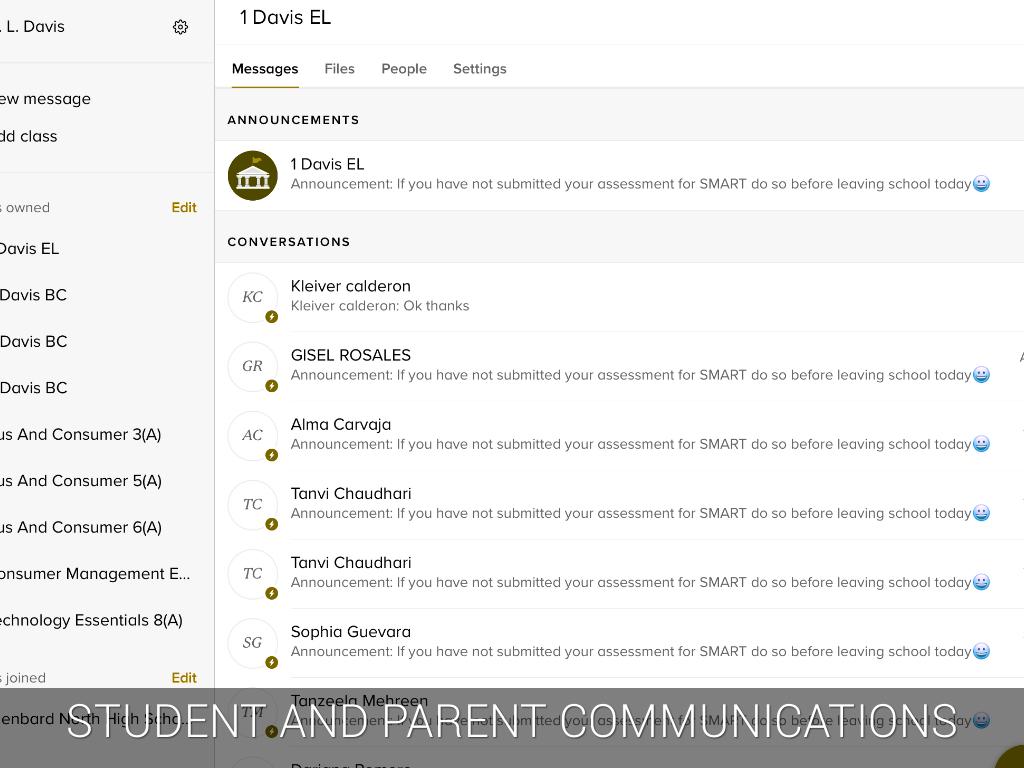Switch to the People tab
The height and width of the screenshot is (768, 1024).
(404, 69)
